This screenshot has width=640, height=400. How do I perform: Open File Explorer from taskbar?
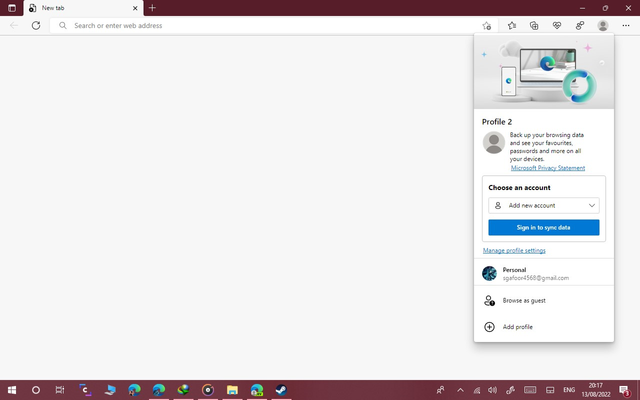coord(232,390)
